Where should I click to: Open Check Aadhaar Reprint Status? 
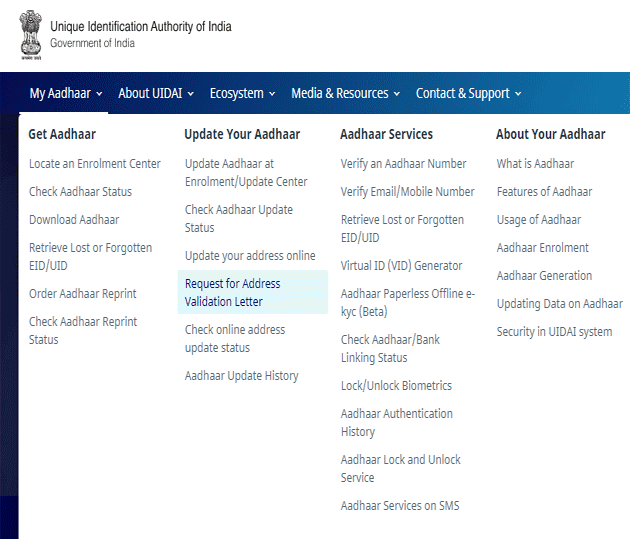click(x=83, y=331)
